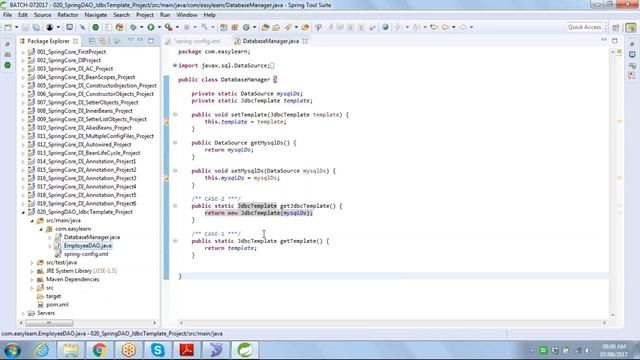The image size is (640, 360).
Task: Open dropdown arrow next to Debug icon
Action: coord(141,27)
